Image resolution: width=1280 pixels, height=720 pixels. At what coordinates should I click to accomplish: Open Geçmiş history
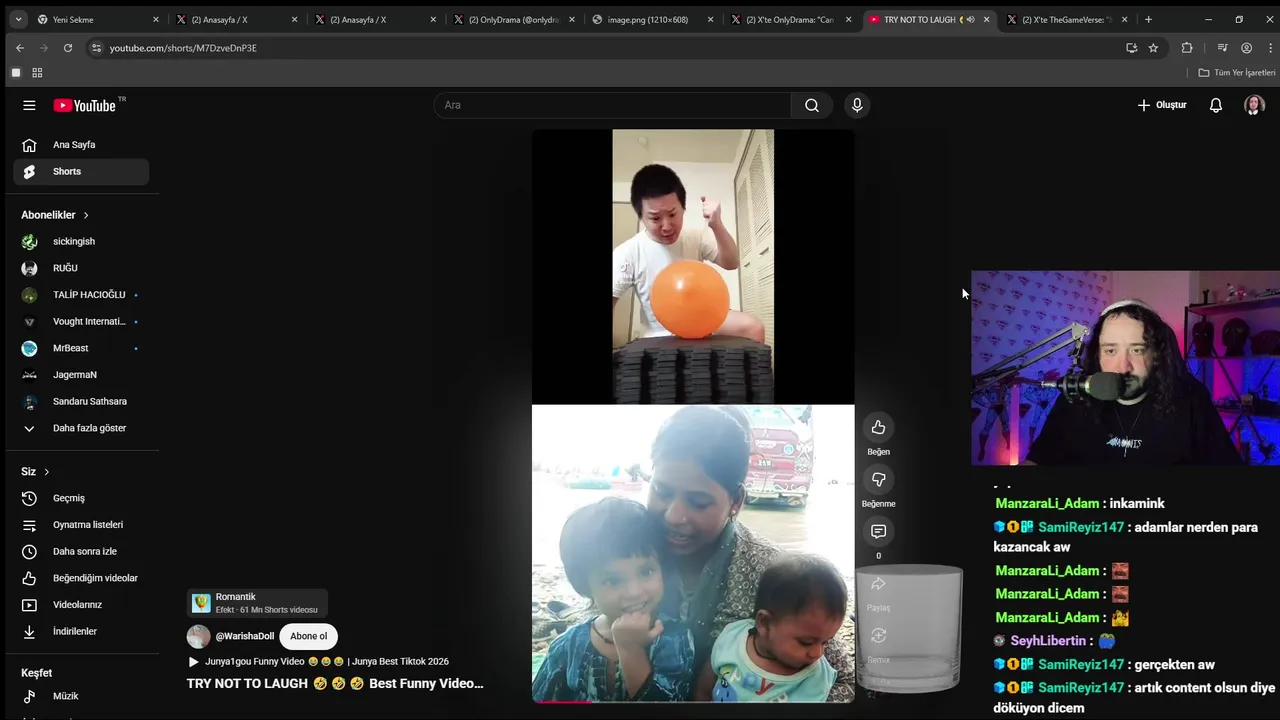(81, 498)
